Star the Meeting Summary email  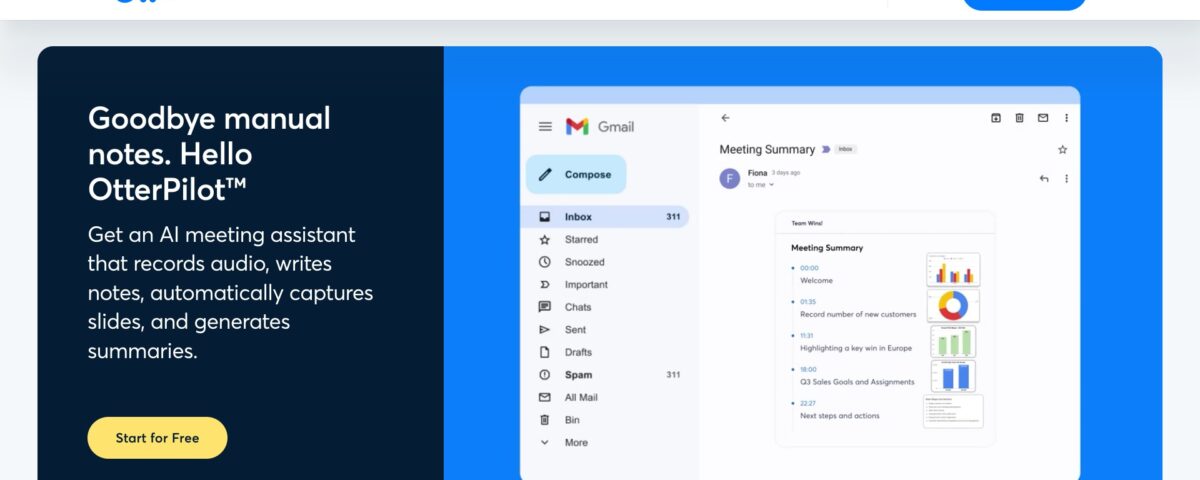[x=1062, y=150]
